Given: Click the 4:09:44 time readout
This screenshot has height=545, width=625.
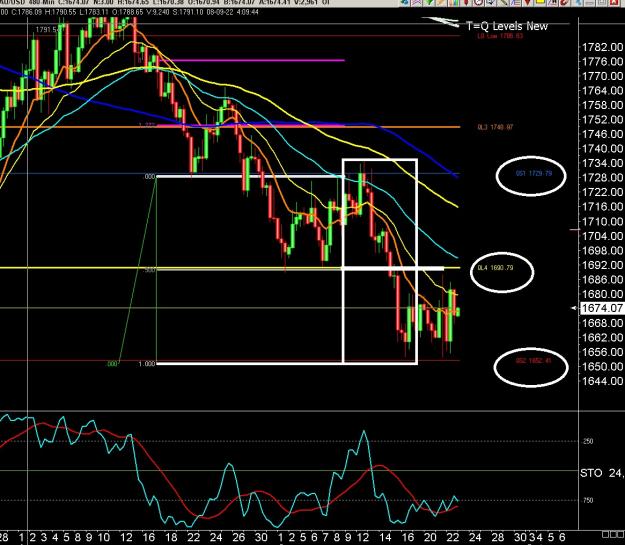Looking at the screenshot, I should point(248,12).
